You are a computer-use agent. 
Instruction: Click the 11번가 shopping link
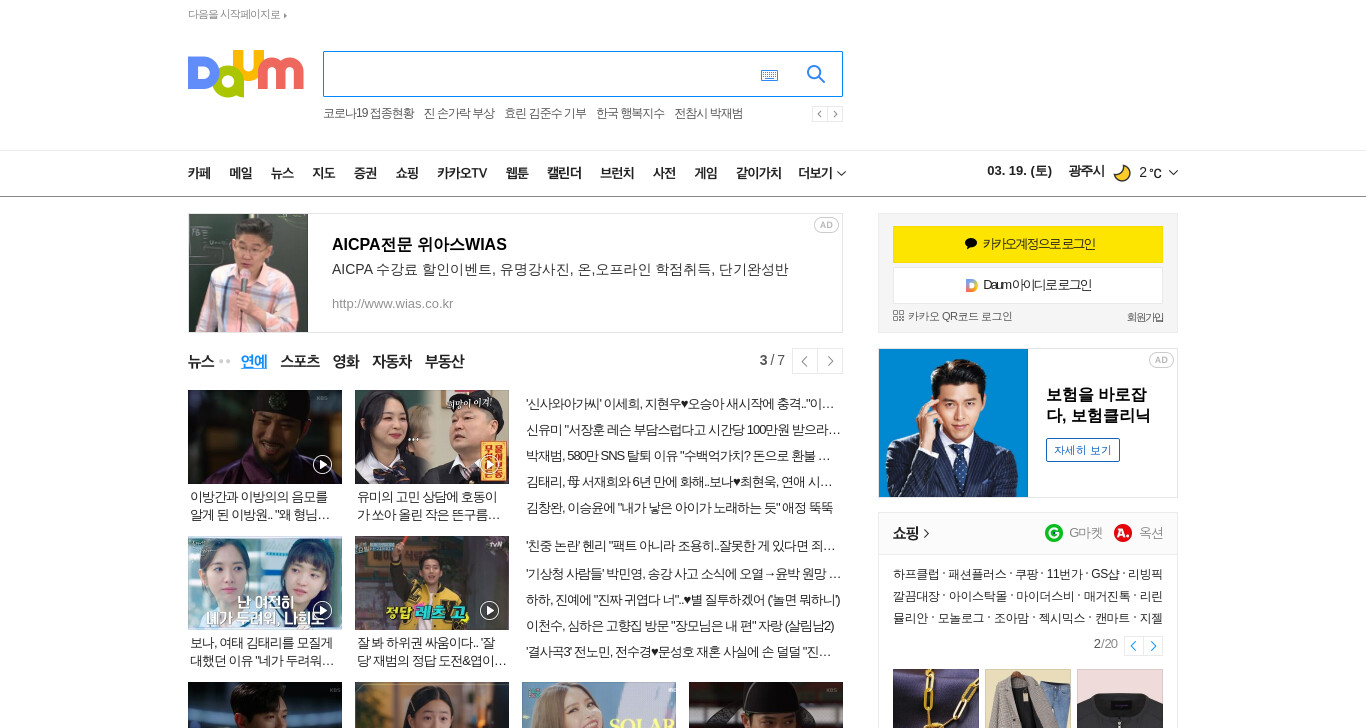coord(1065,574)
